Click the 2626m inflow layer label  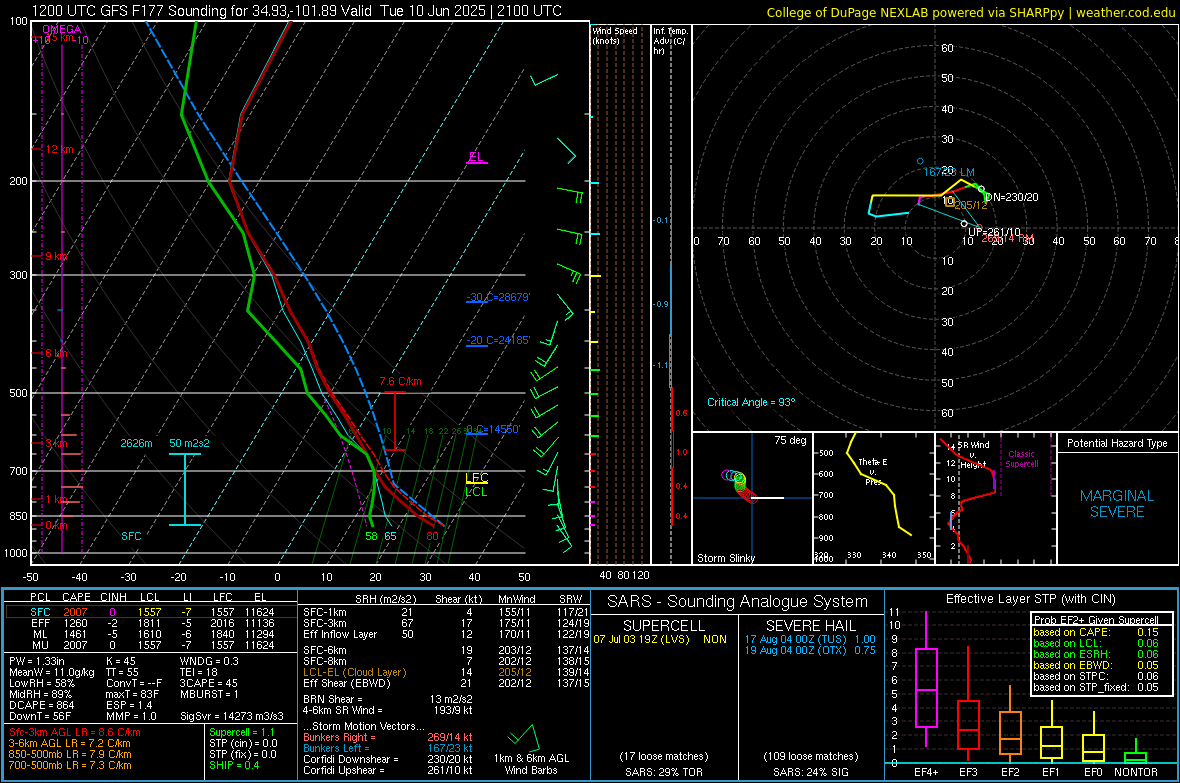(136, 443)
